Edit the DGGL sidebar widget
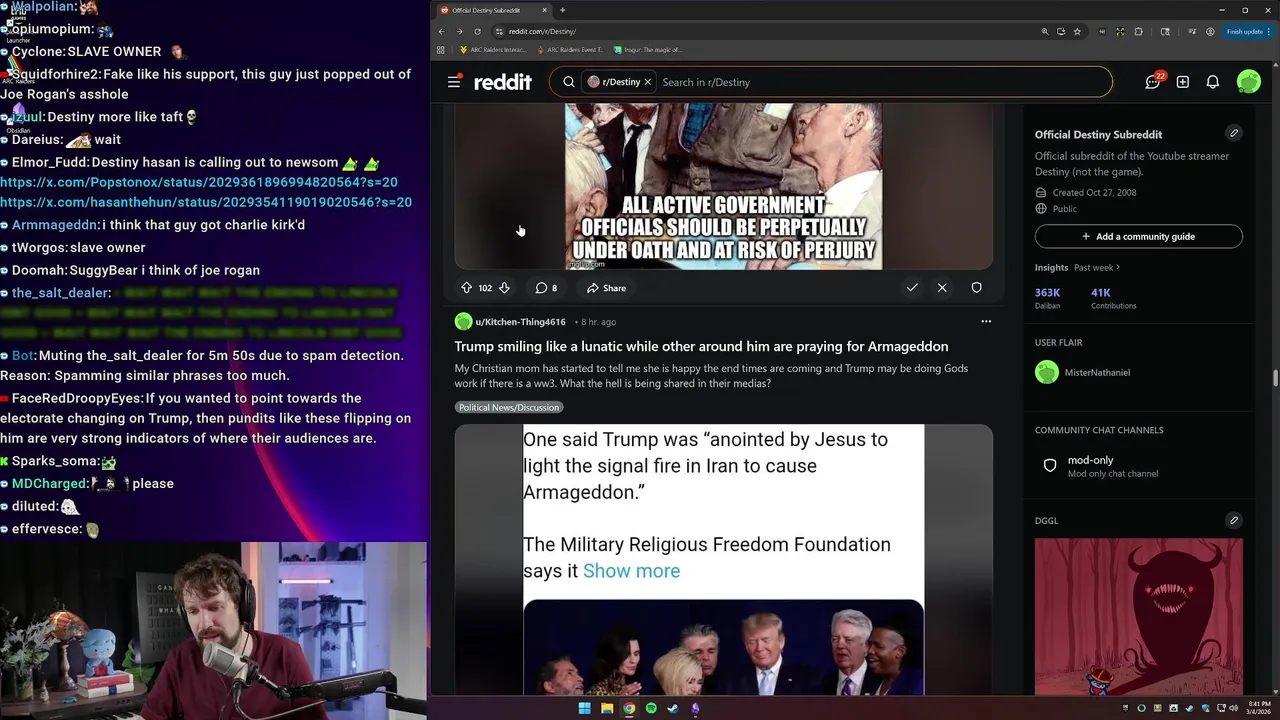Image resolution: width=1280 pixels, height=720 pixels. [1233, 520]
